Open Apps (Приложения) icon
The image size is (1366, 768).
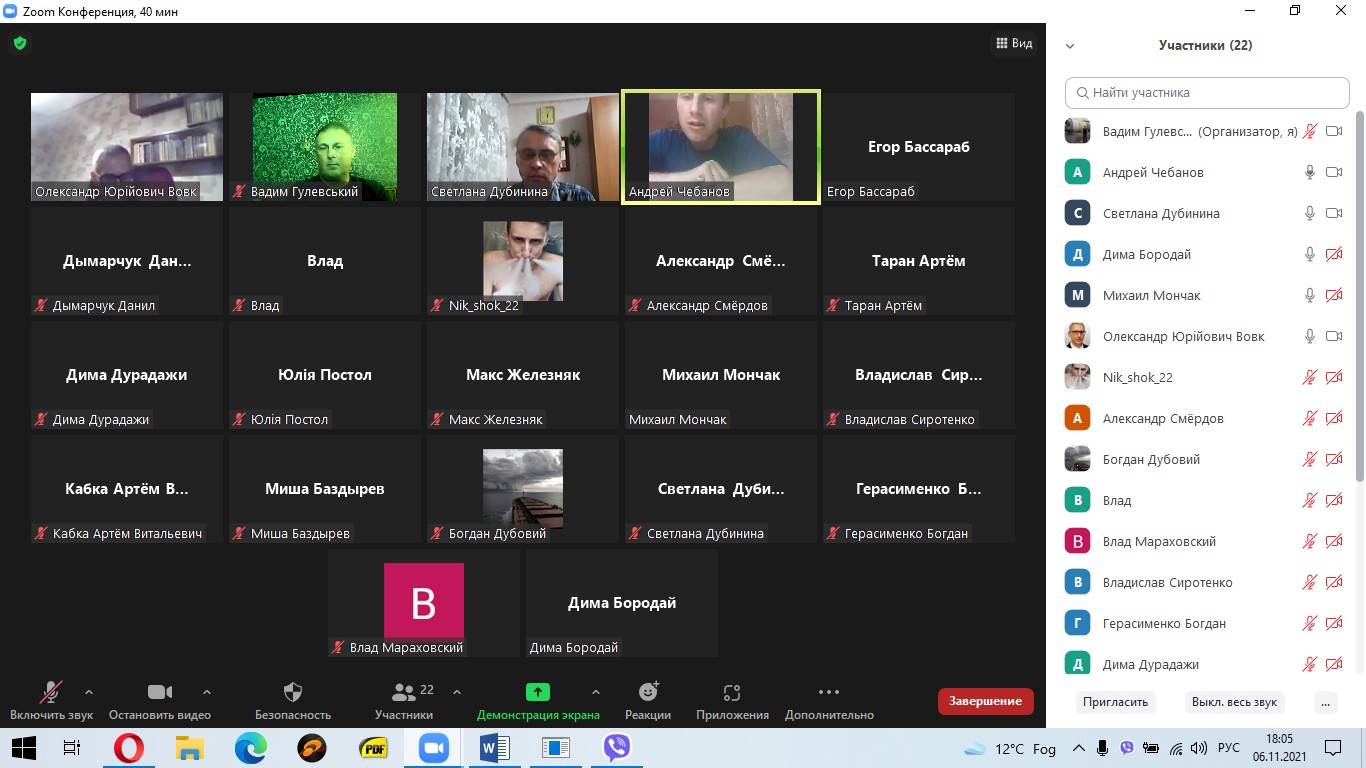click(731, 692)
